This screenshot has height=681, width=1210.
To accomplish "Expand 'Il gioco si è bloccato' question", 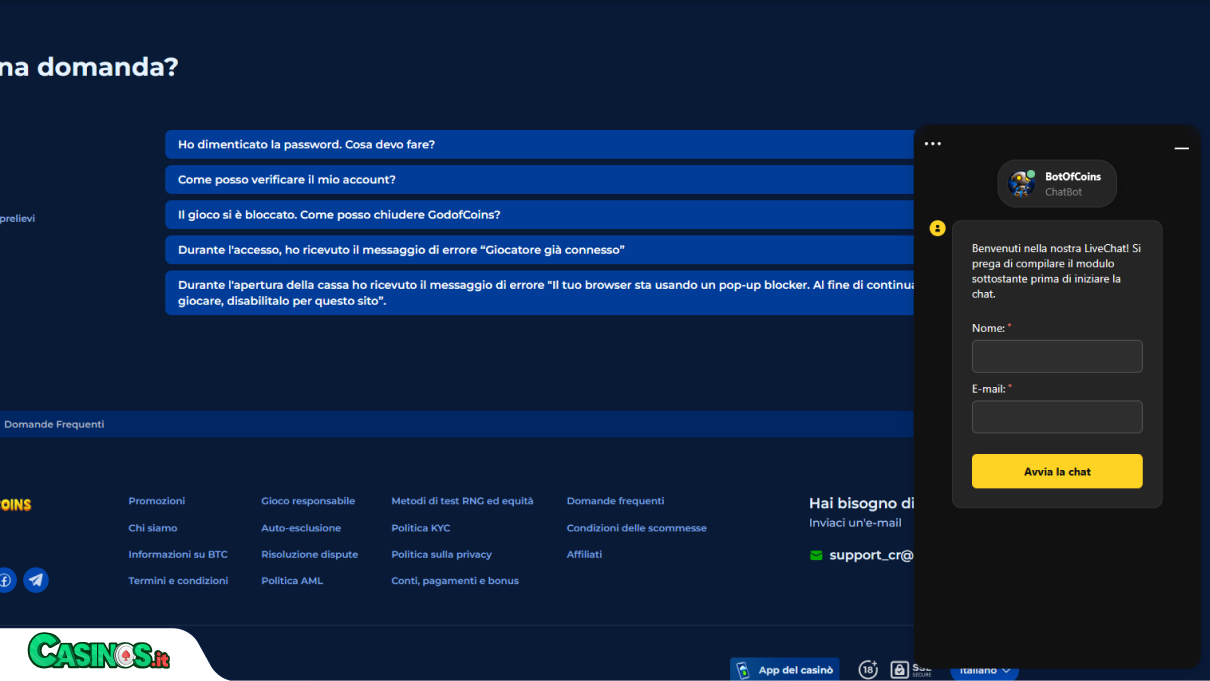I will point(540,215).
